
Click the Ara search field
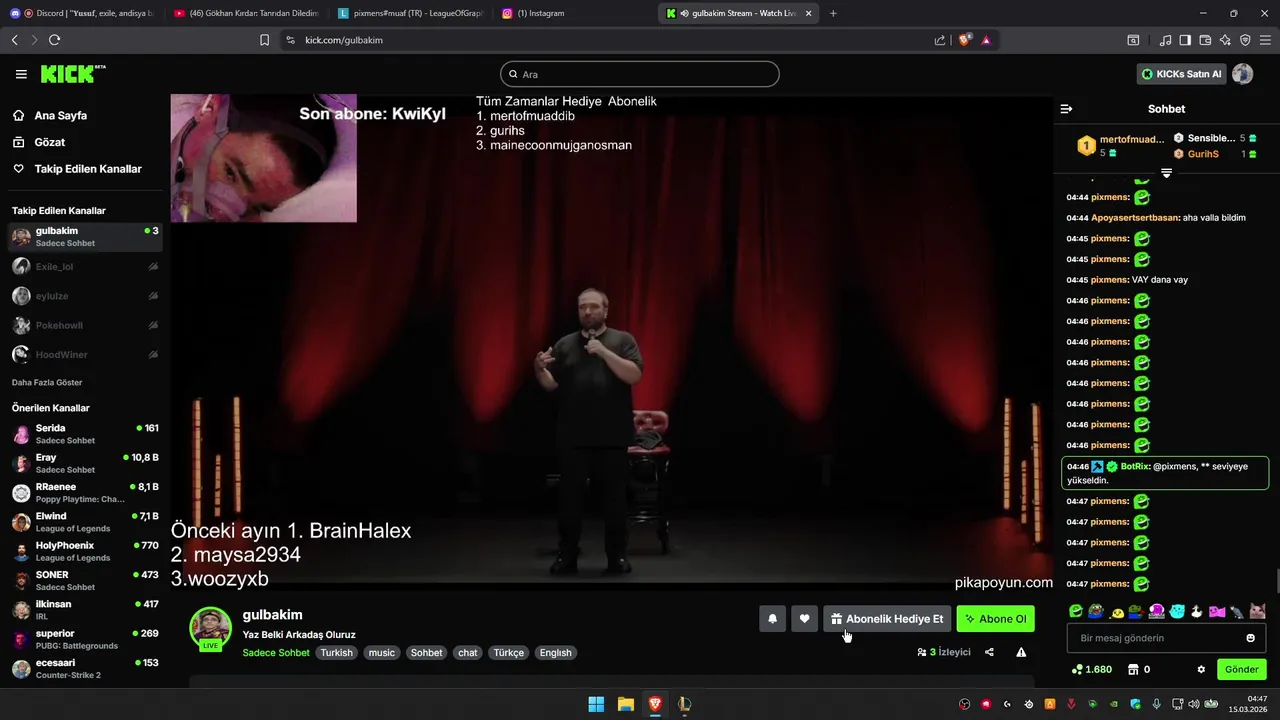640,74
